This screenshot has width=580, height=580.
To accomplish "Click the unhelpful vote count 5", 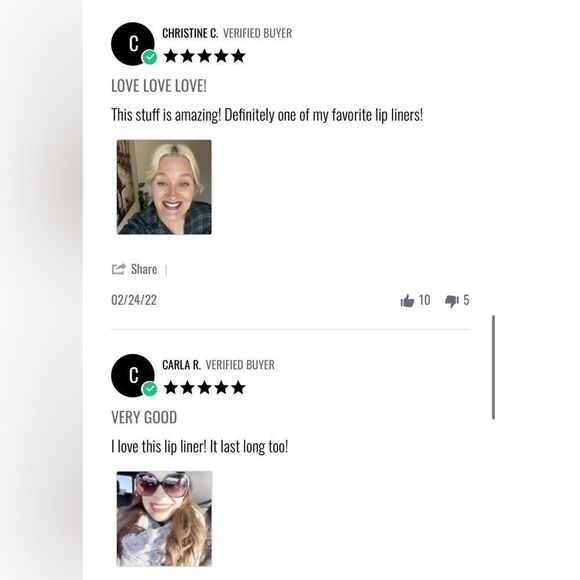I will 466,300.
